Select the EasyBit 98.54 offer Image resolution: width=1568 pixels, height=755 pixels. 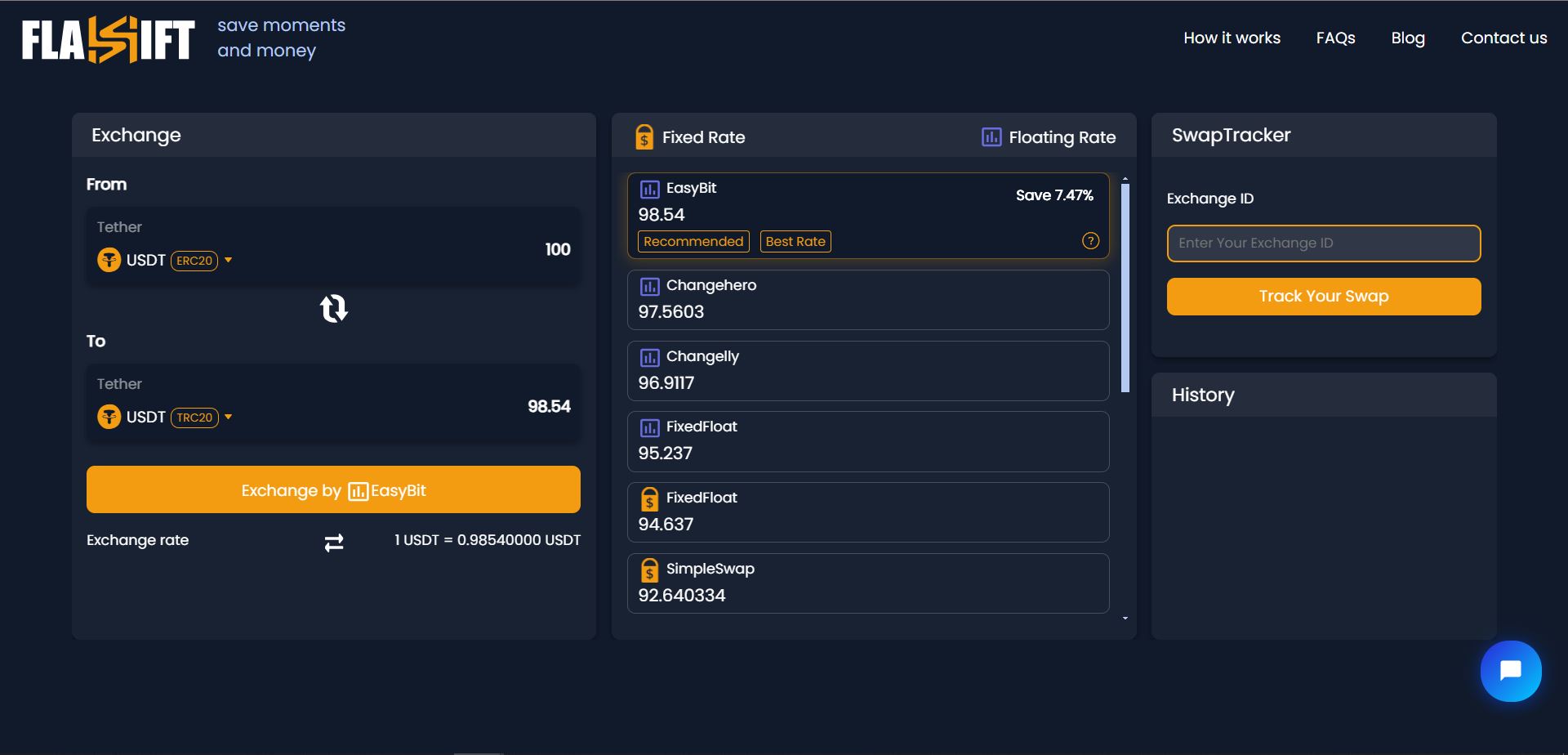click(868, 216)
